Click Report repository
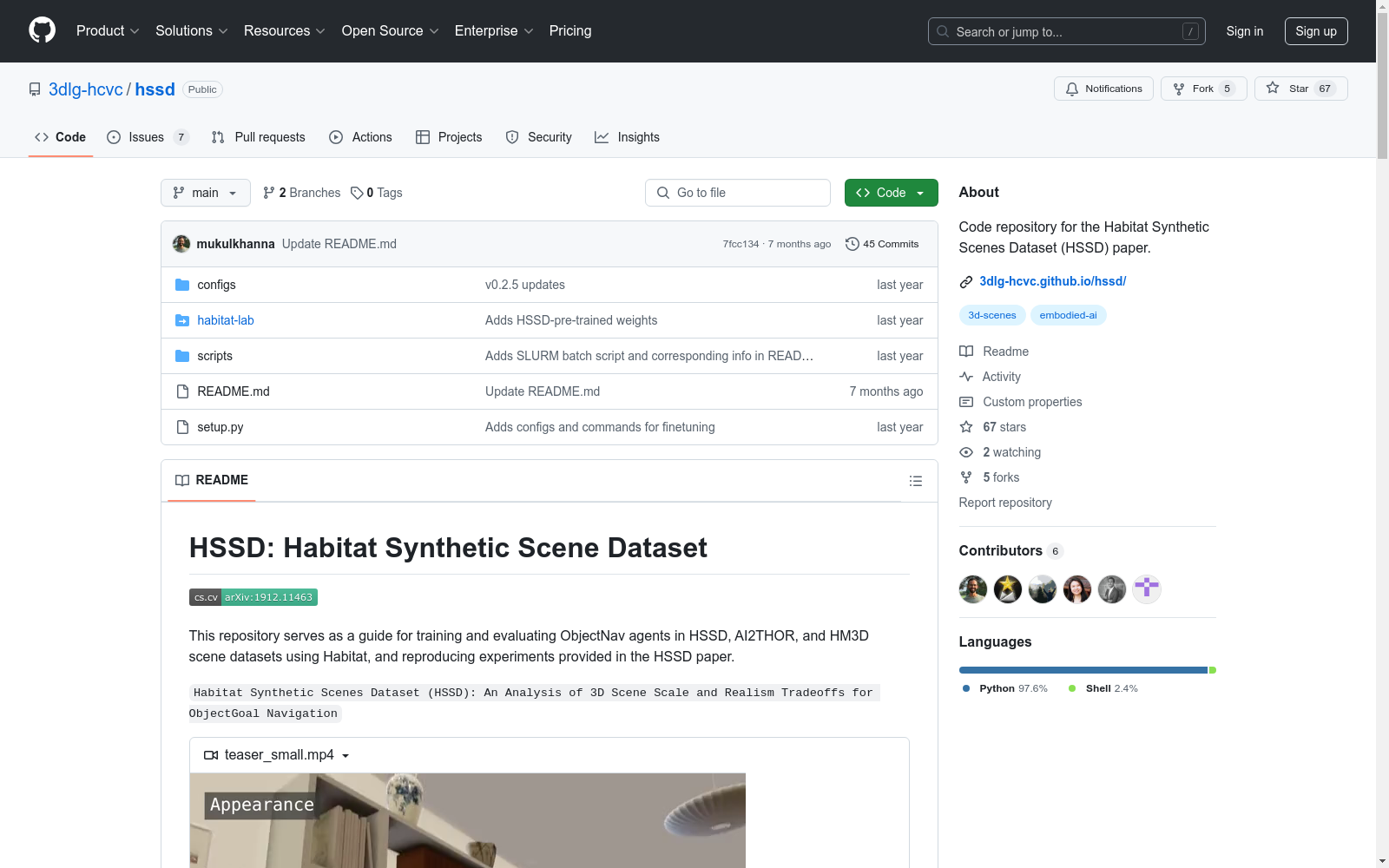Image resolution: width=1389 pixels, height=868 pixels. 1005,503
